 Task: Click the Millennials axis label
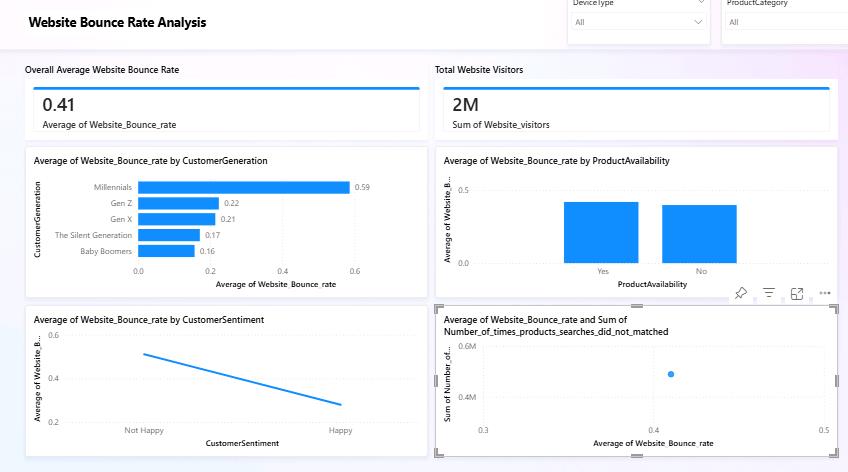pos(112,187)
